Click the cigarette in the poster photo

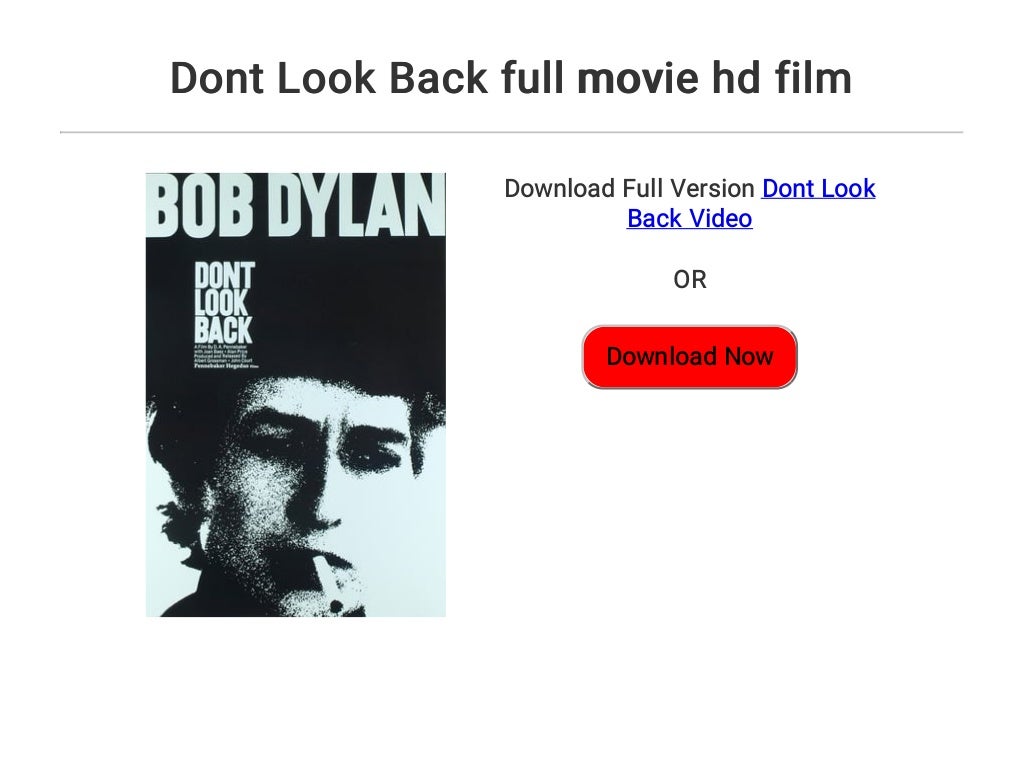click(x=326, y=579)
